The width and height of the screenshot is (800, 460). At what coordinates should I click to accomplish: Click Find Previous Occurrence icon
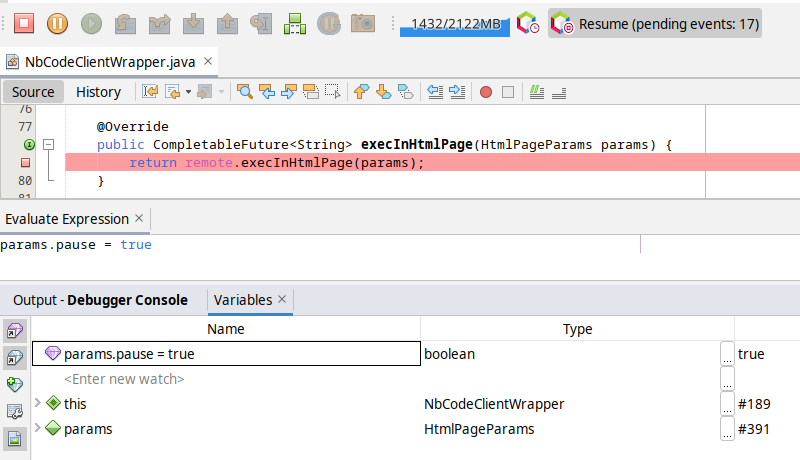coord(267,92)
